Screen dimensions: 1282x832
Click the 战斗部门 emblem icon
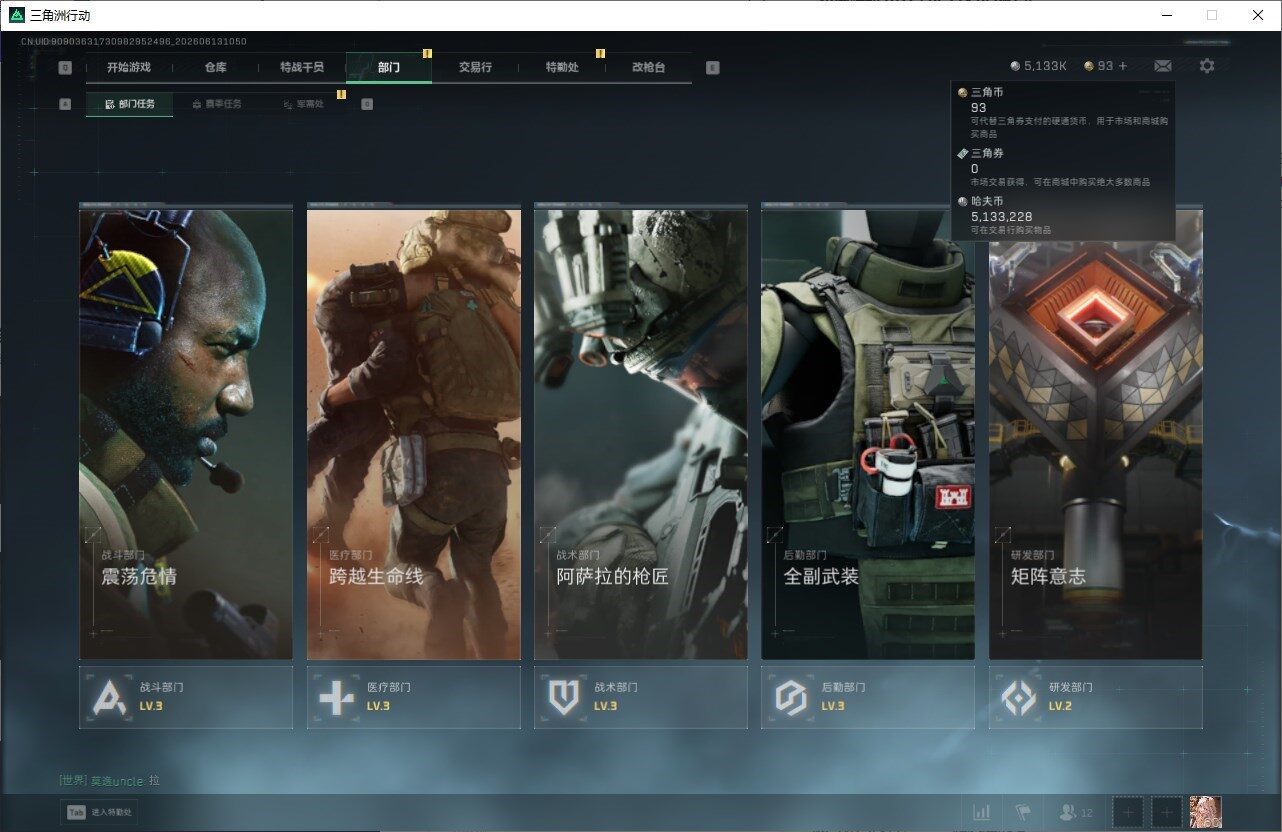pos(109,697)
